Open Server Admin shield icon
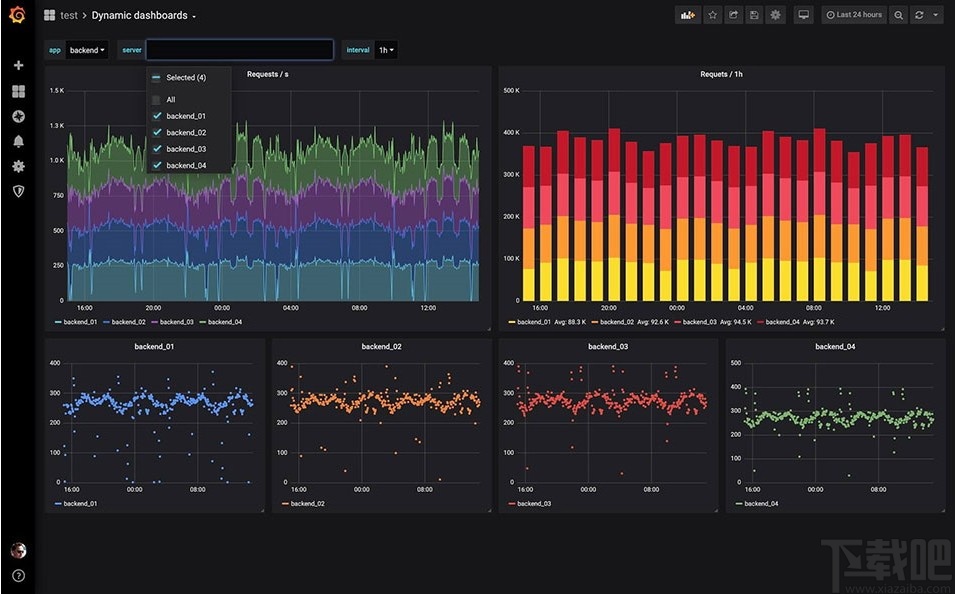The height and width of the screenshot is (594, 955). 17,191
